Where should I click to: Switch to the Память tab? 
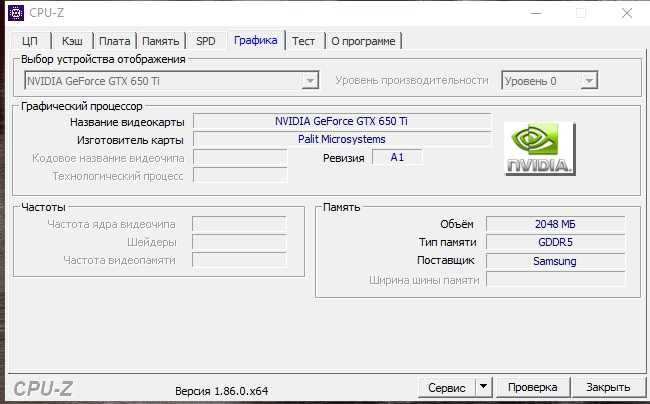160,41
